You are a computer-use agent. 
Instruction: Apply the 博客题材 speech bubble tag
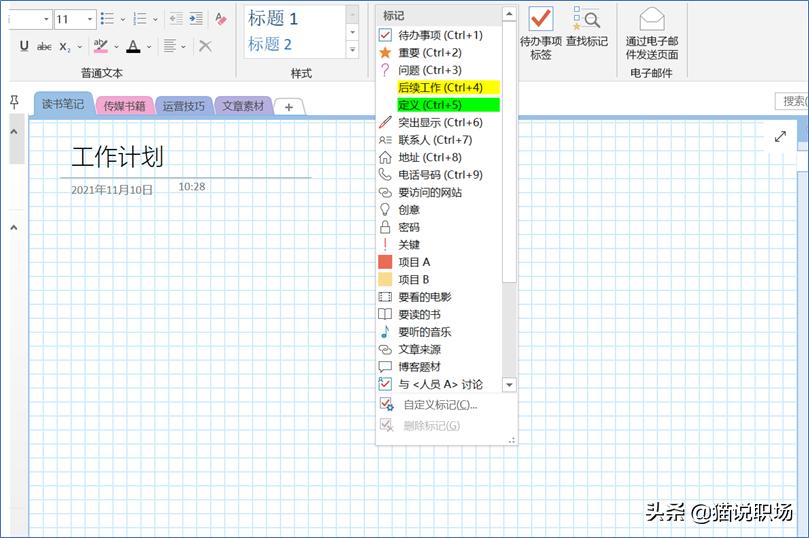pyautogui.click(x=439, y=367)
